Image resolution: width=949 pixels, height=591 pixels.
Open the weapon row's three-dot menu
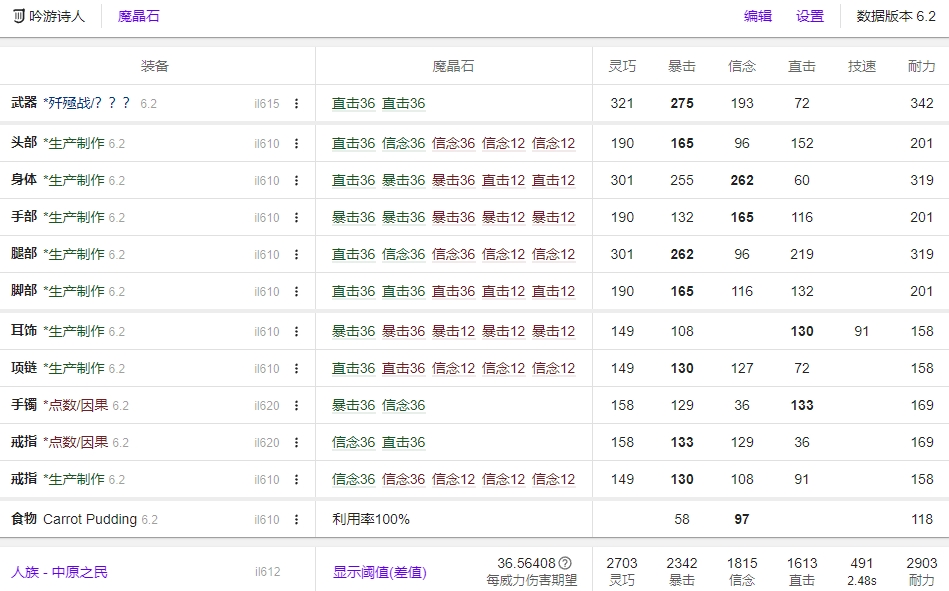[294, 102]
